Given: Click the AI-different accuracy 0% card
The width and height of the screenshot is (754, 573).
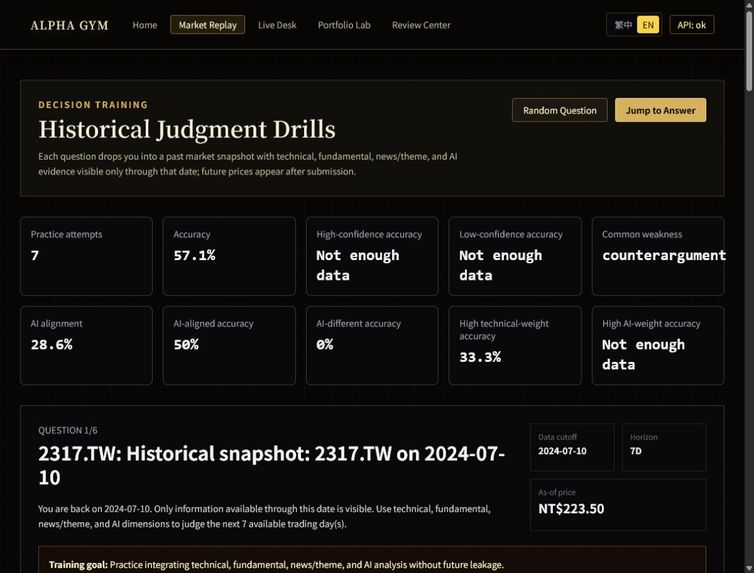Looking at the screenshot, I should pos(372,346).
